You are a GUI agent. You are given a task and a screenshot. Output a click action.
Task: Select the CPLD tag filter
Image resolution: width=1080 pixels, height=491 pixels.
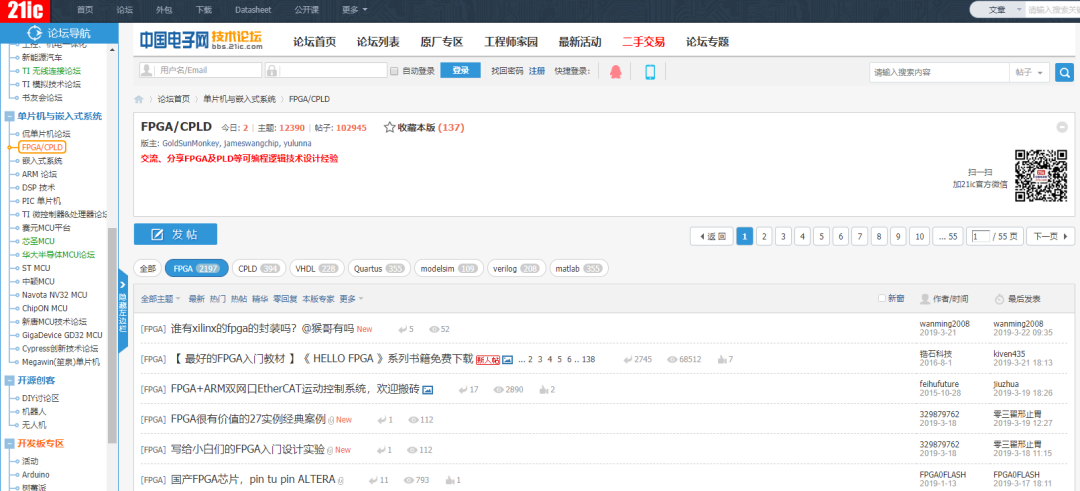259,269
